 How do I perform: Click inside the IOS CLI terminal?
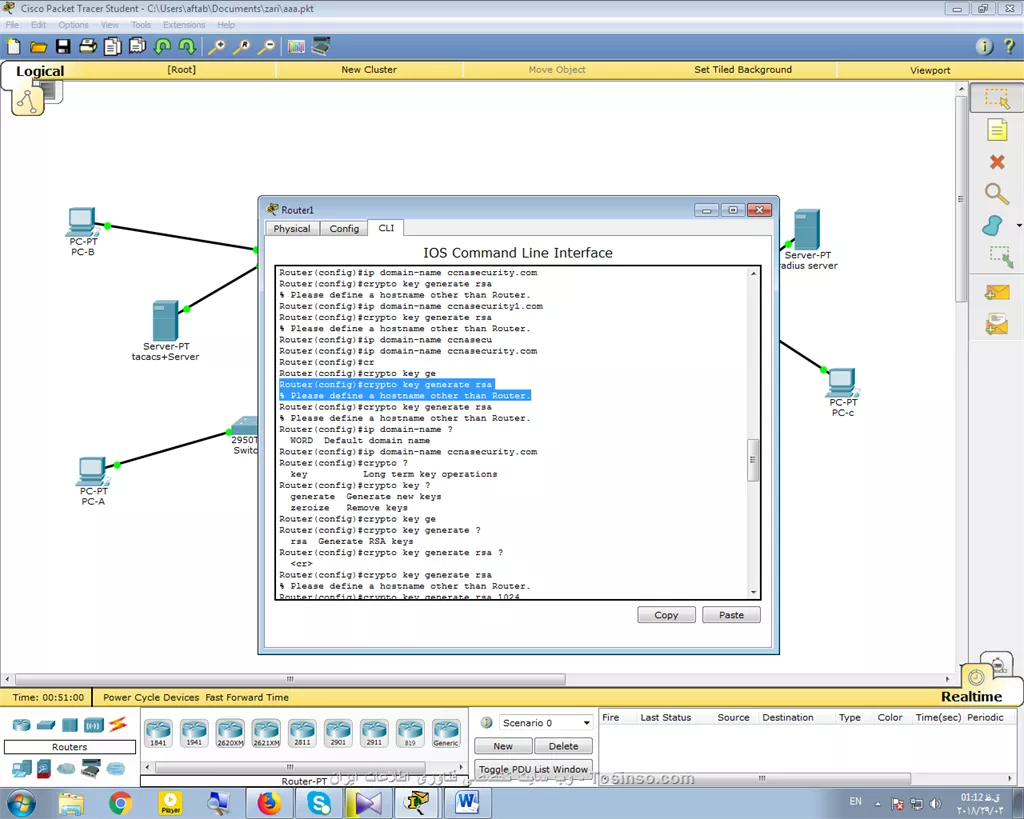[x=512, y=432]
